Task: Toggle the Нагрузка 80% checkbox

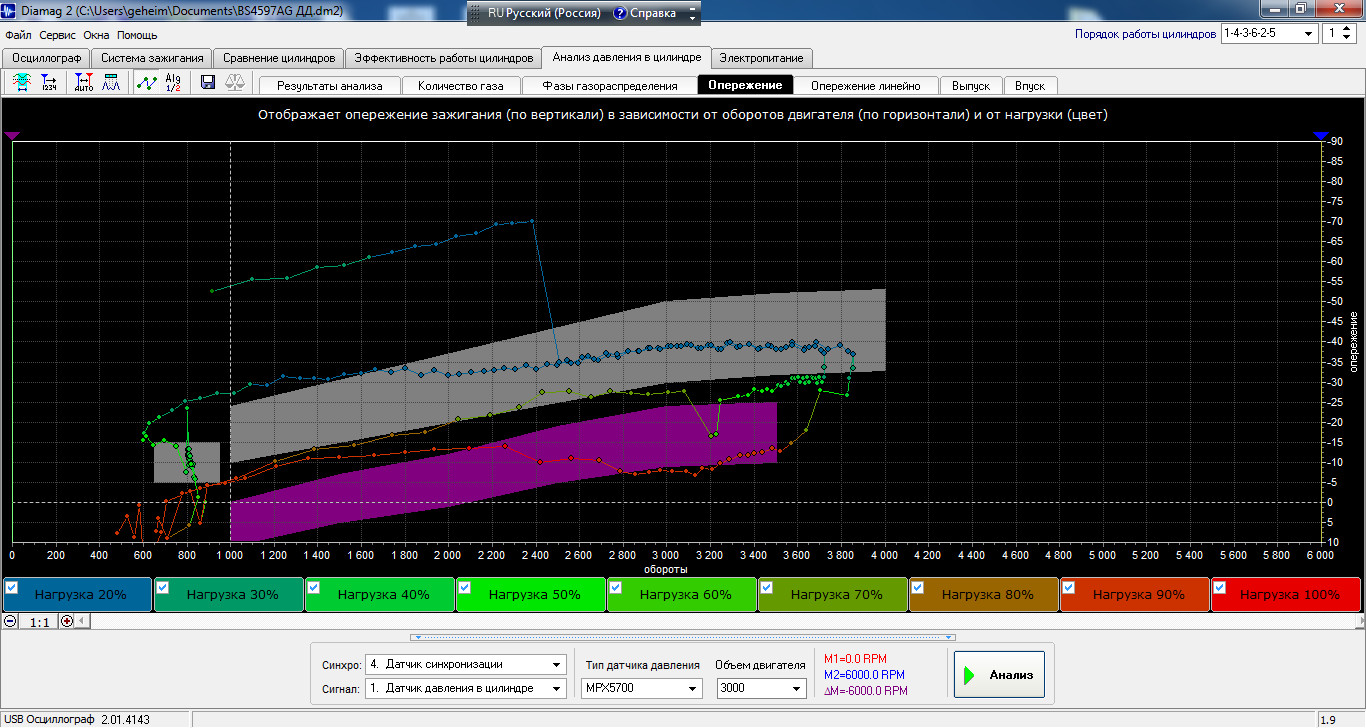Action: [918, 587]
